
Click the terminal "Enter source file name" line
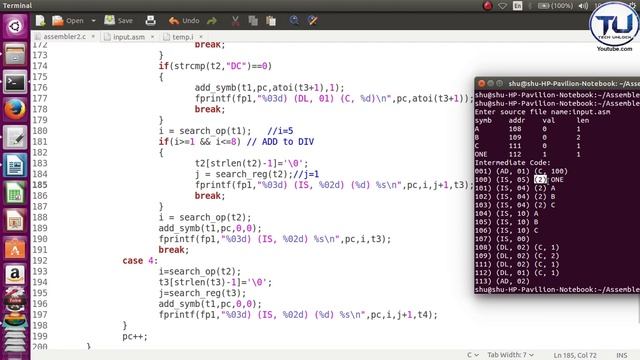coord(542,112)
